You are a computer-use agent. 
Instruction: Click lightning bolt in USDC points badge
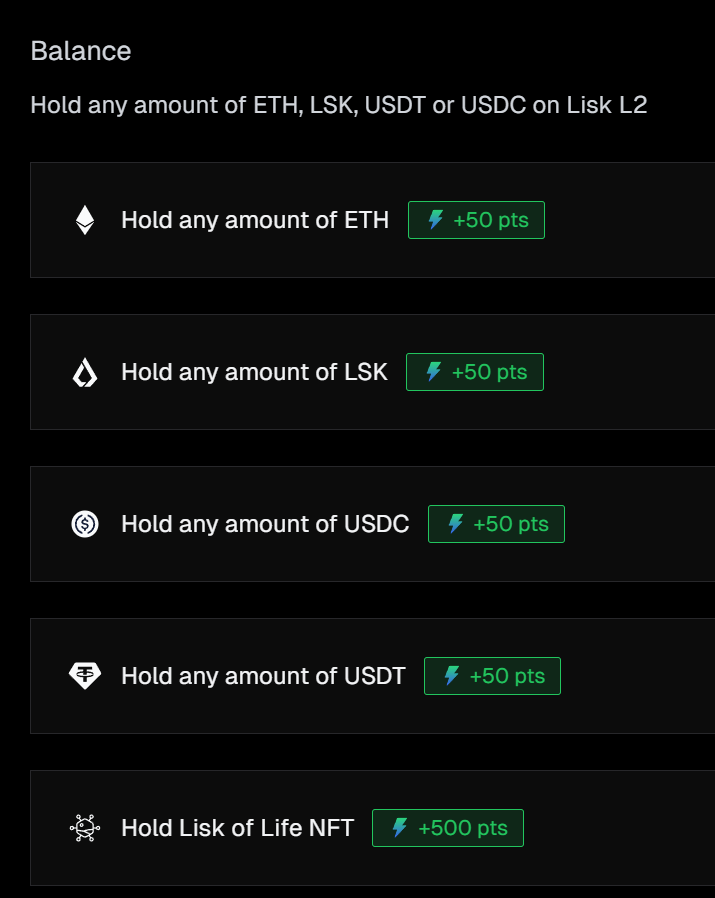pos(455,523)
